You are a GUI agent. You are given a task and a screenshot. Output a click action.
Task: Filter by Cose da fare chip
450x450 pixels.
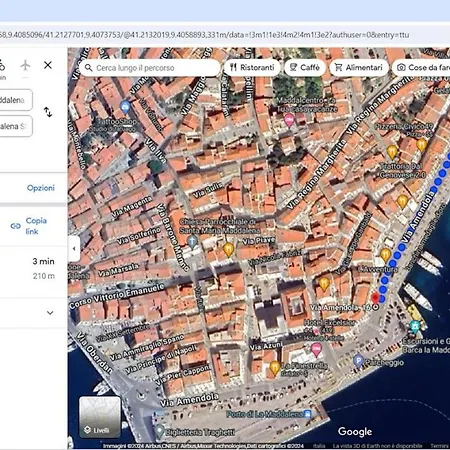click(422, 67)
